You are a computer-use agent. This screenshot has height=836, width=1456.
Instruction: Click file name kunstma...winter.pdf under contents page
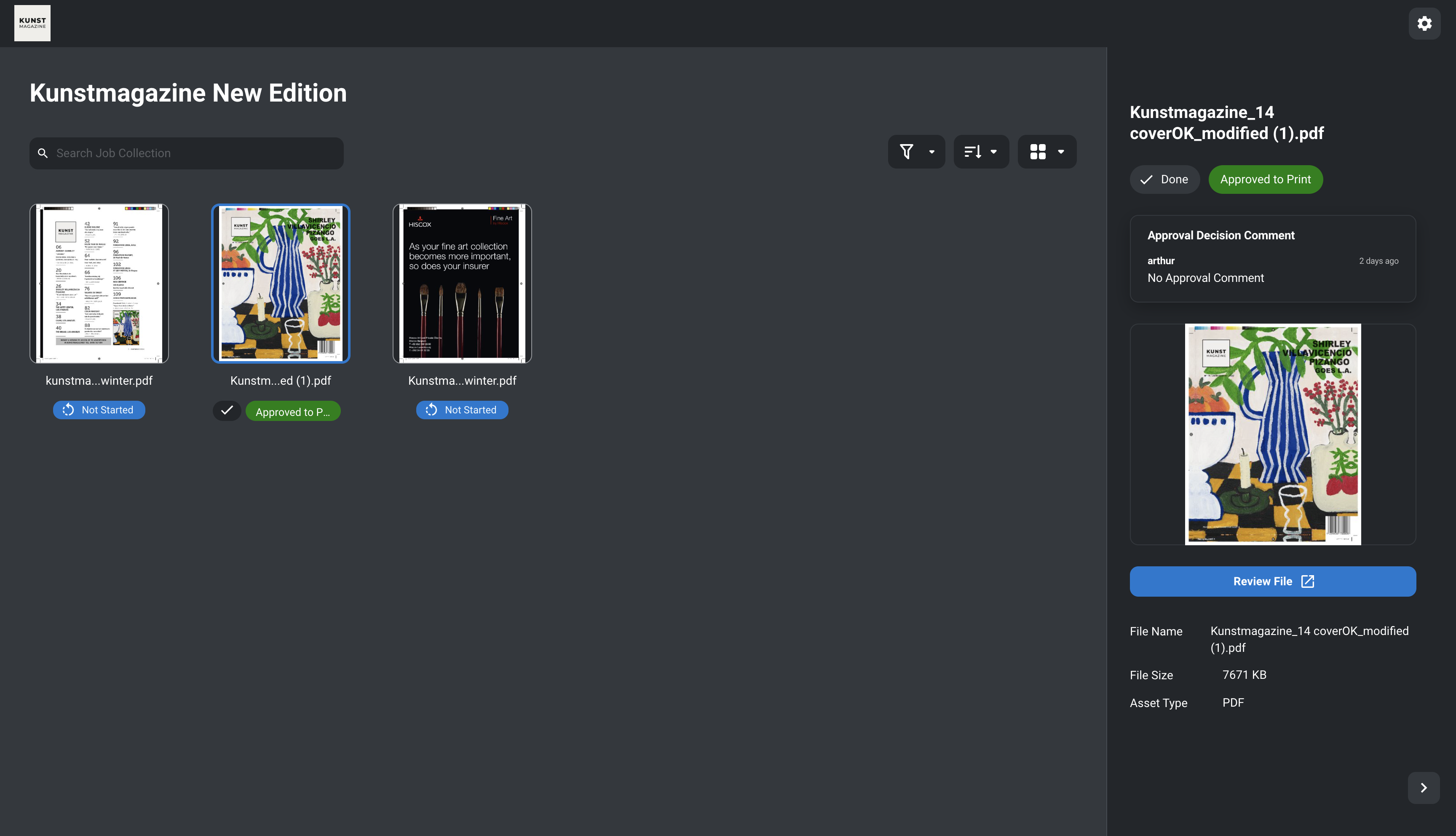pos(99,380)
